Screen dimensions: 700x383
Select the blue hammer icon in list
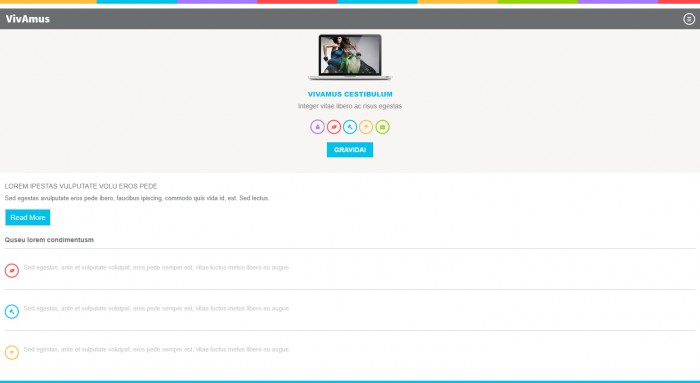coord(12,312)
